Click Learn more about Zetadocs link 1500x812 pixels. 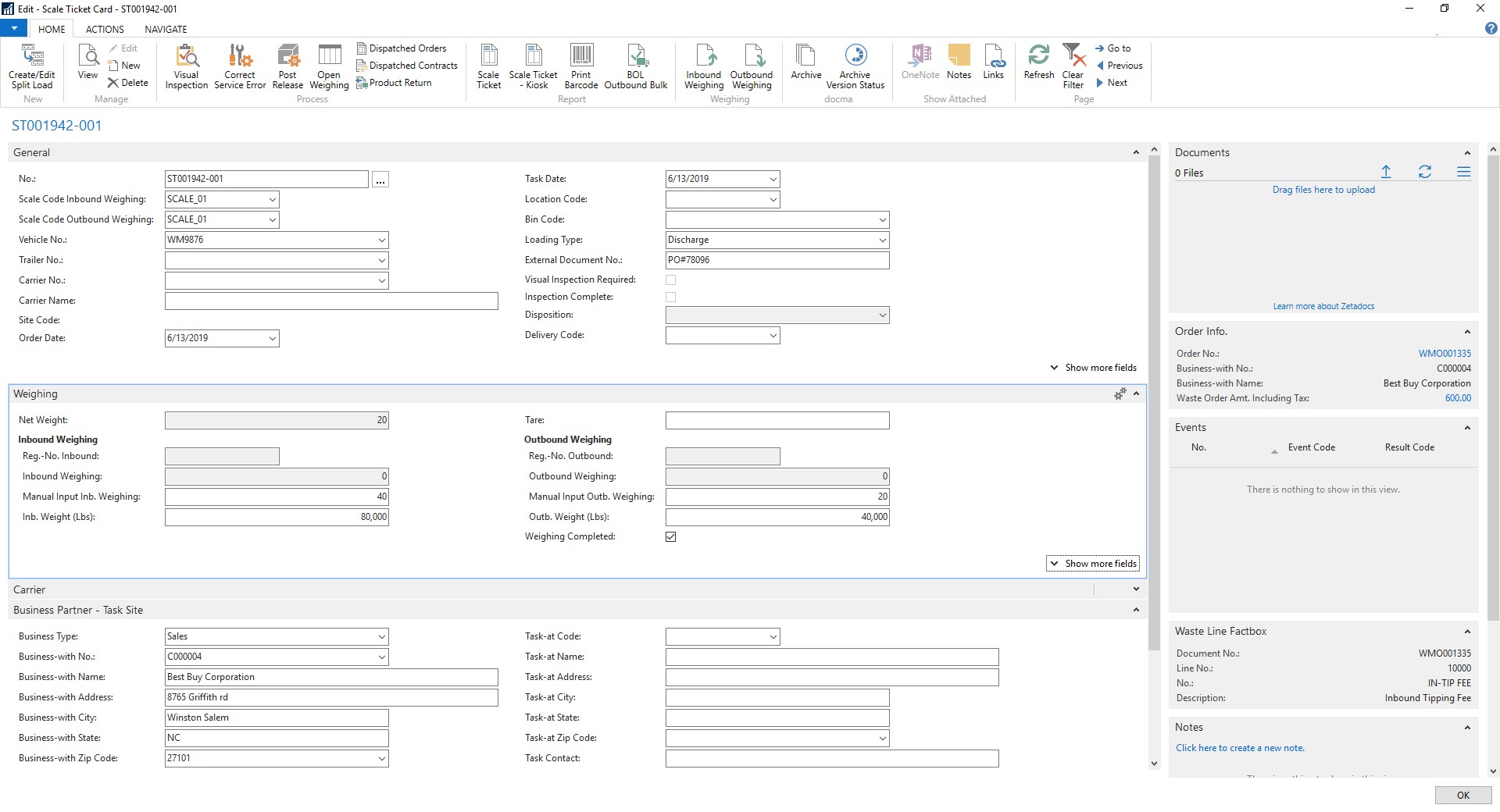[x=1323, y=306]
